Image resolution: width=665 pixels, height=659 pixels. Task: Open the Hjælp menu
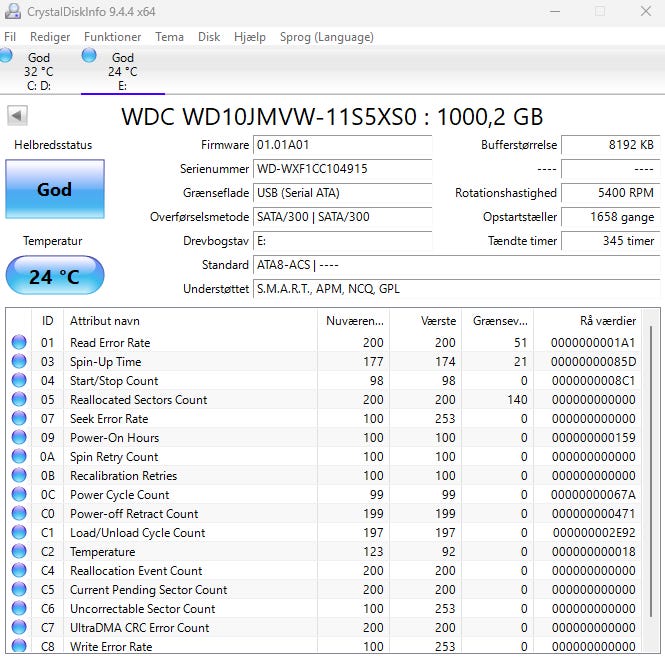[x=250, y=37]
